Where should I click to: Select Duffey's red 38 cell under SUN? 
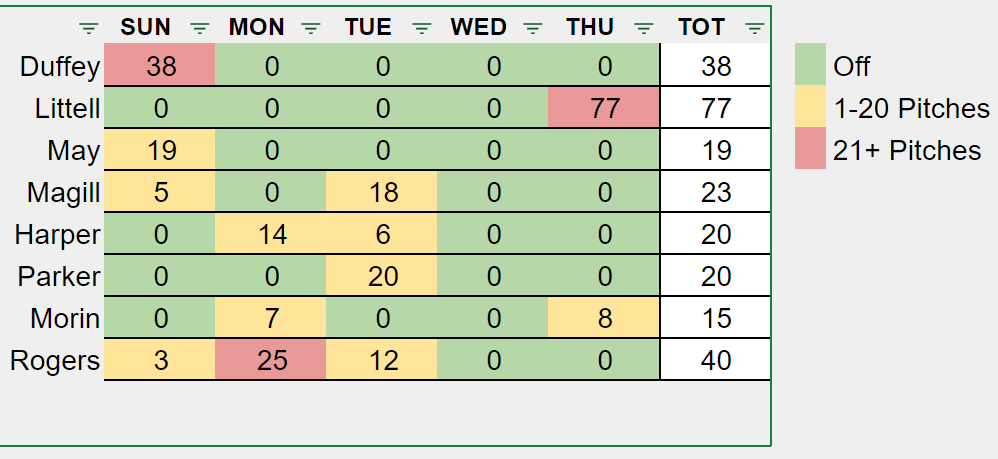pyautogui.click(x=160, y=66)
